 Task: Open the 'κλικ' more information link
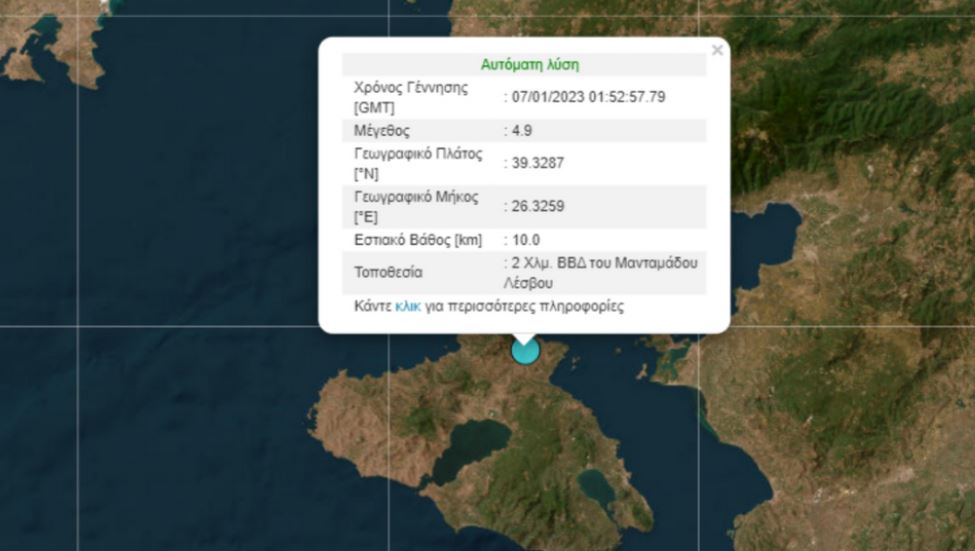(407, 306)
